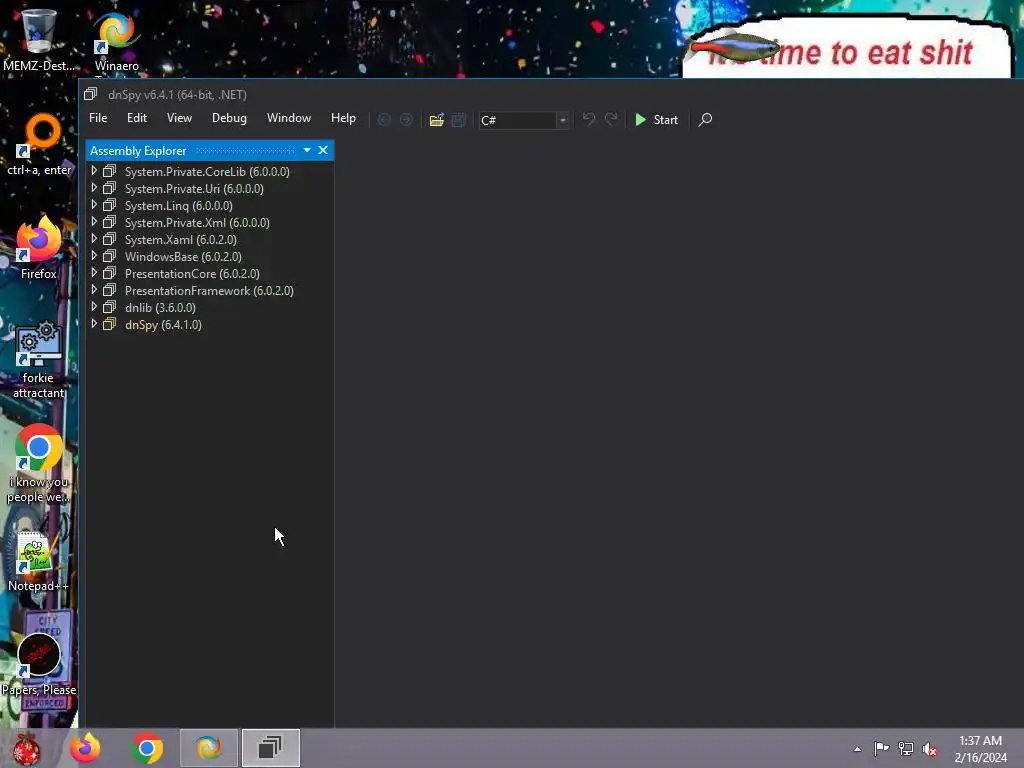This screenshot has width=1024, height=768.
Task: Open Firefox from the taskbar
Action: point(85,748)
